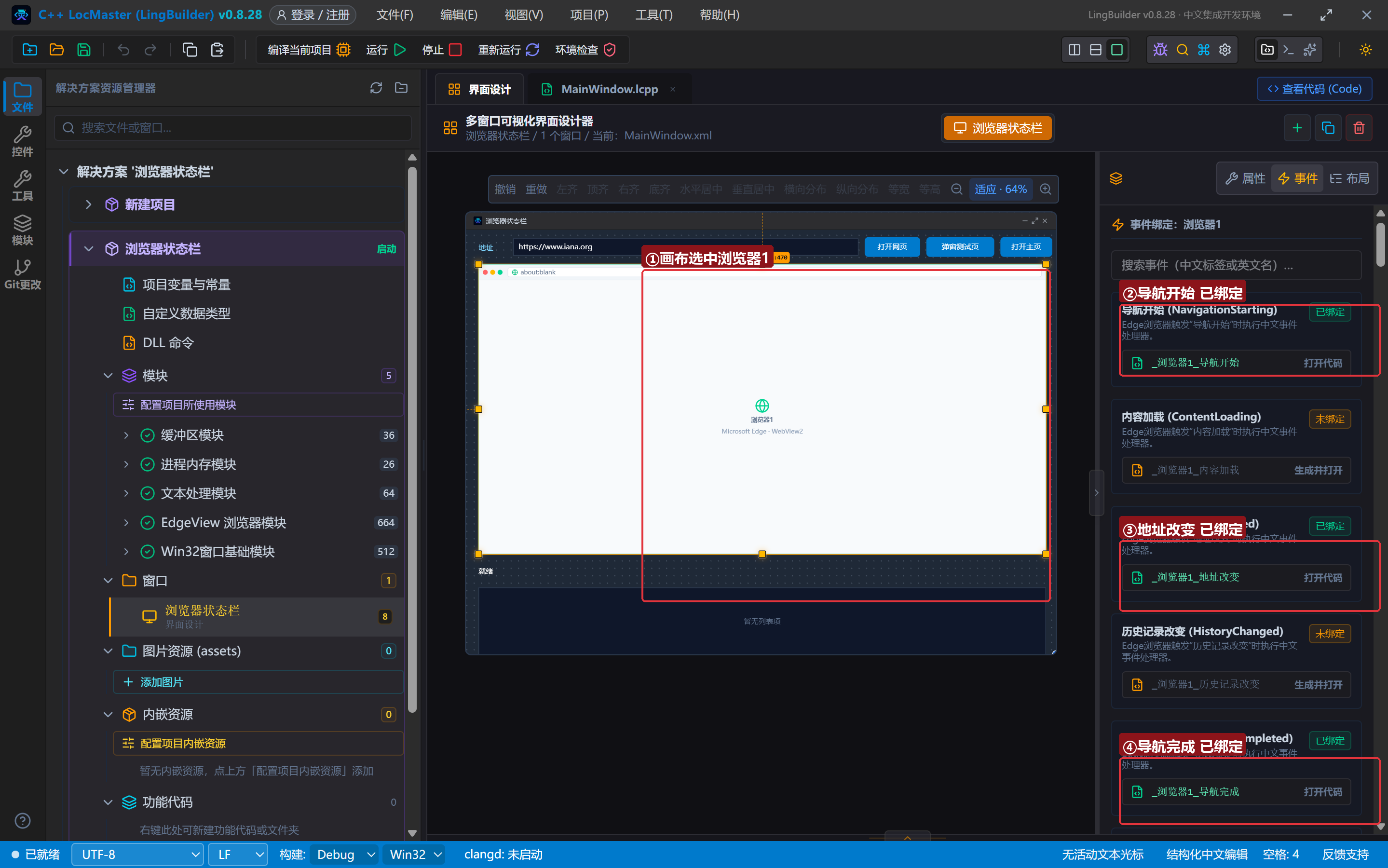Click 编译当前项目 button

point(309,50)
